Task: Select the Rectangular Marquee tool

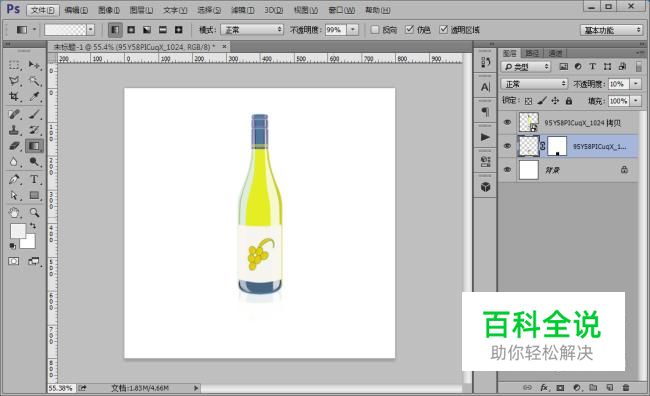Action: [x=14, y=65]
